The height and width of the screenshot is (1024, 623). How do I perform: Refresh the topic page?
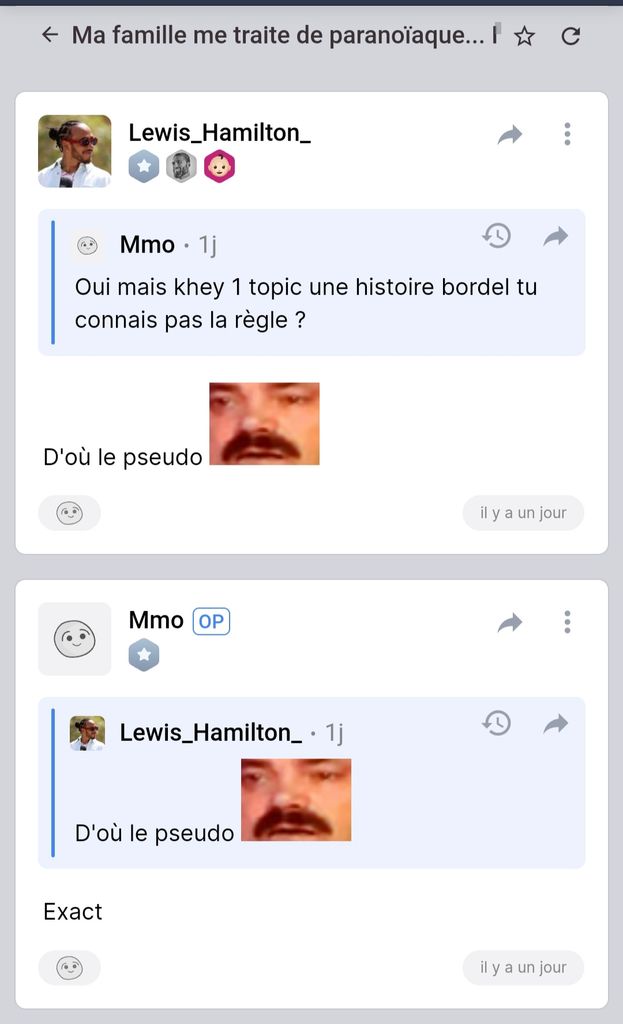coord(571,37)
